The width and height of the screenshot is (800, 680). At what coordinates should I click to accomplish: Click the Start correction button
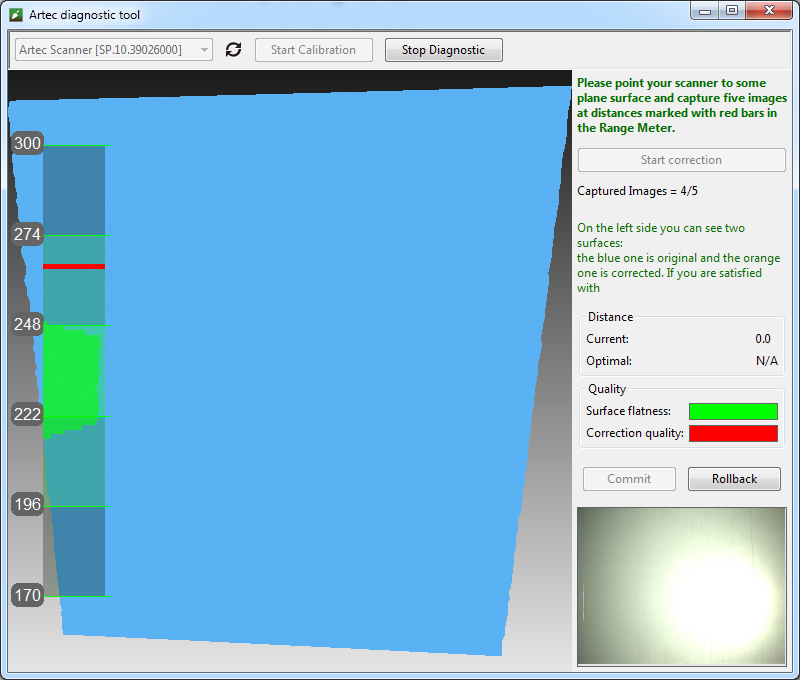click(681, 160)
